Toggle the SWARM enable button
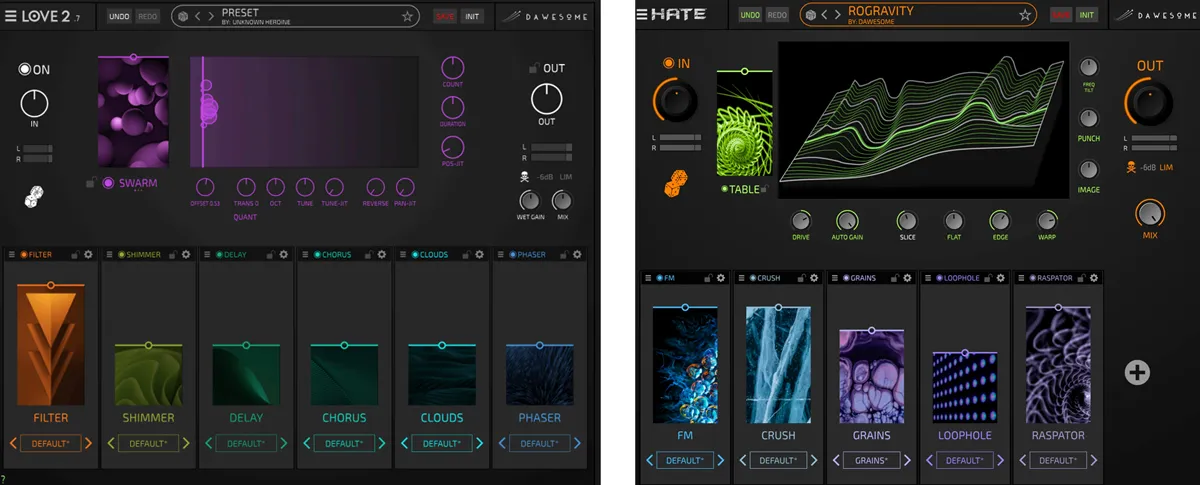1200x485 pixels. pyautogui.click(x=109, y=183)
